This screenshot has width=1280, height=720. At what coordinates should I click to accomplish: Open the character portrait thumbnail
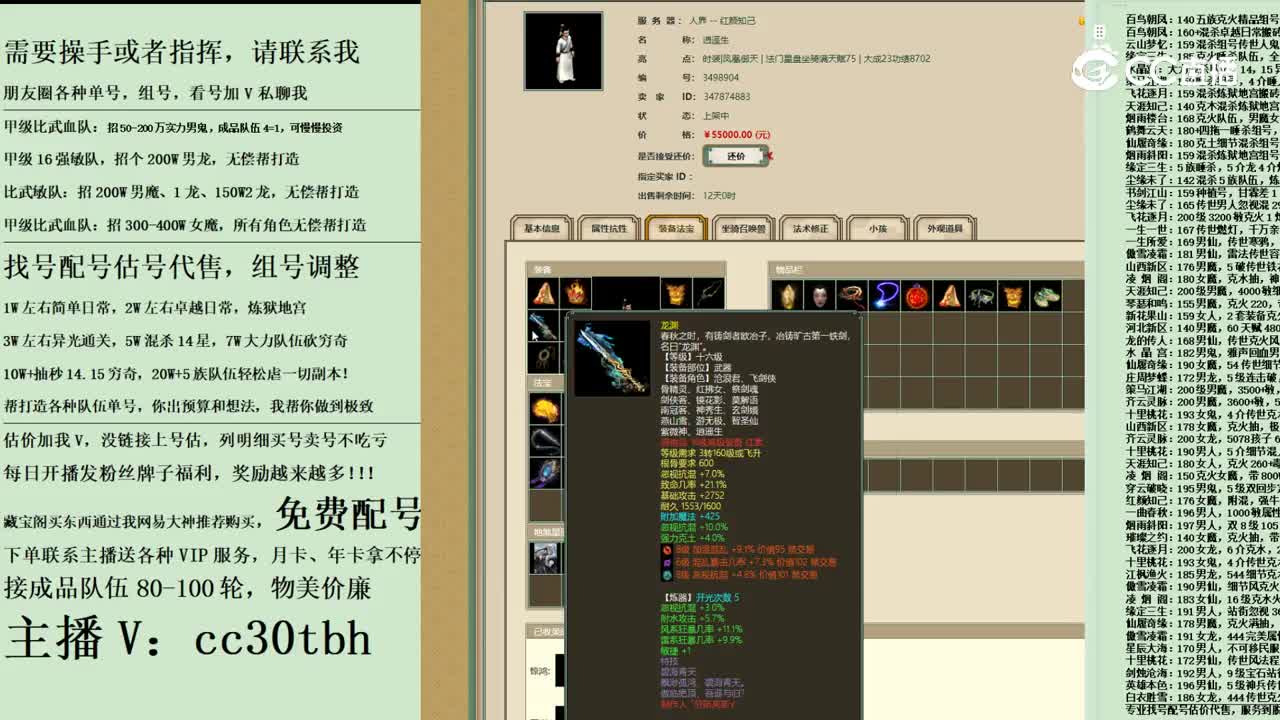click(x=563, y=51)
